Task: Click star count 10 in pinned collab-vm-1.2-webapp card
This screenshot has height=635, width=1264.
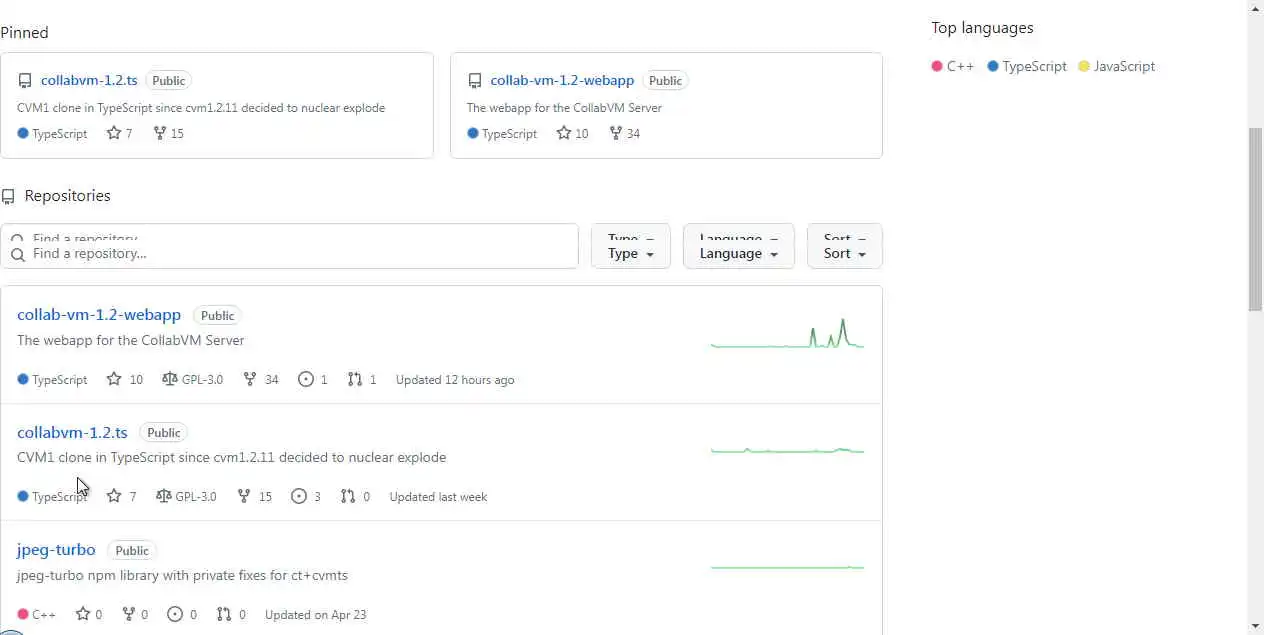Action: point(573,133)
